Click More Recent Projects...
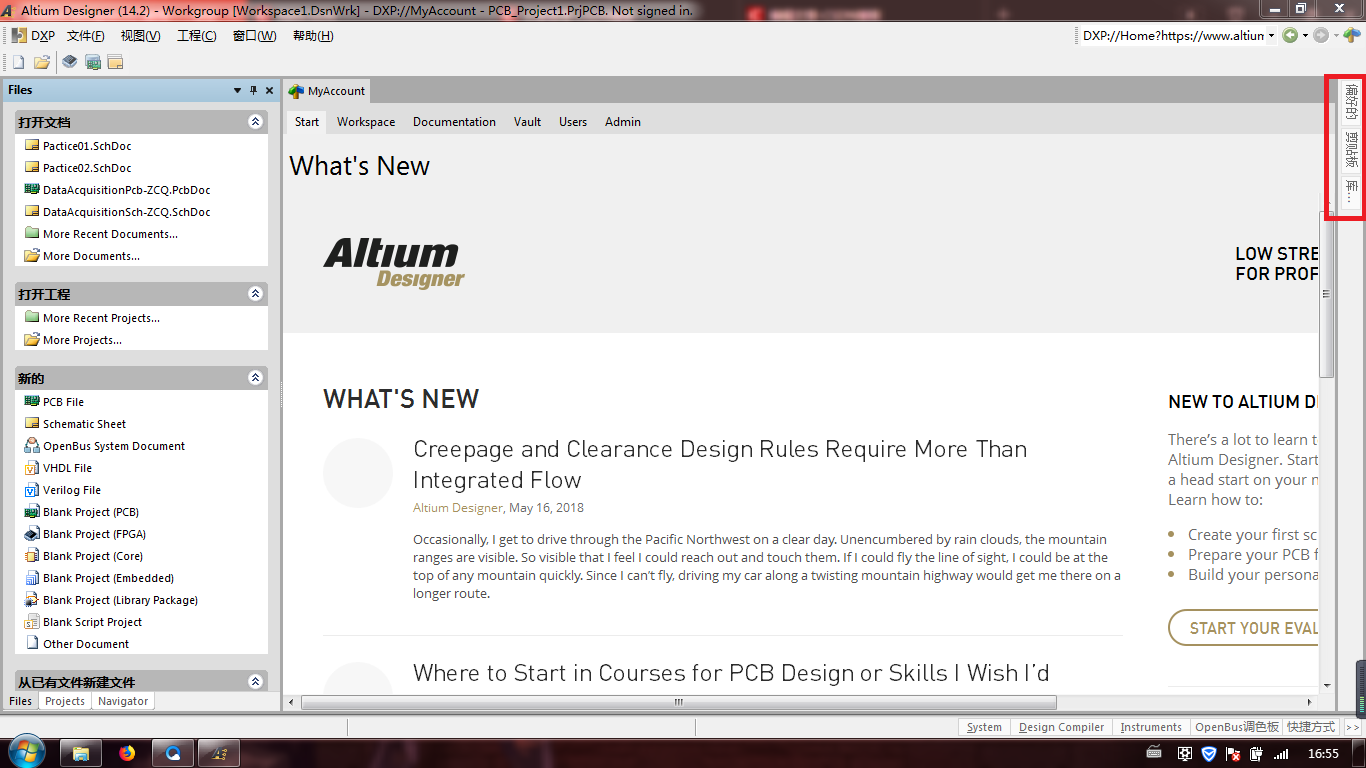The height and width of the screenshot is (768, 1366). [101, 318]
